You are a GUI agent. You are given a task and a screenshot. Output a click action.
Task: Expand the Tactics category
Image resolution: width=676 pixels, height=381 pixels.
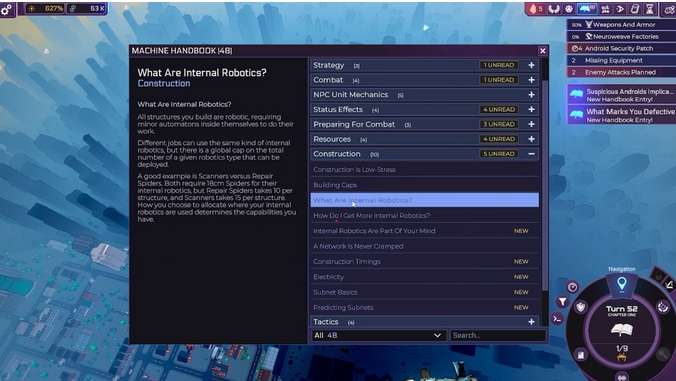point(531,322)
